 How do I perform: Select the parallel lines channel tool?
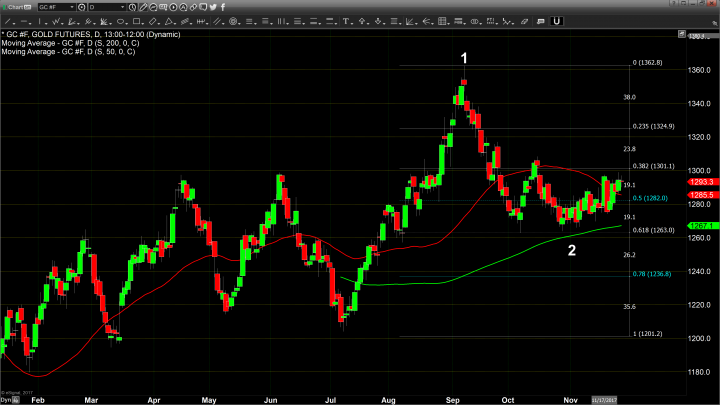[216, 22]
